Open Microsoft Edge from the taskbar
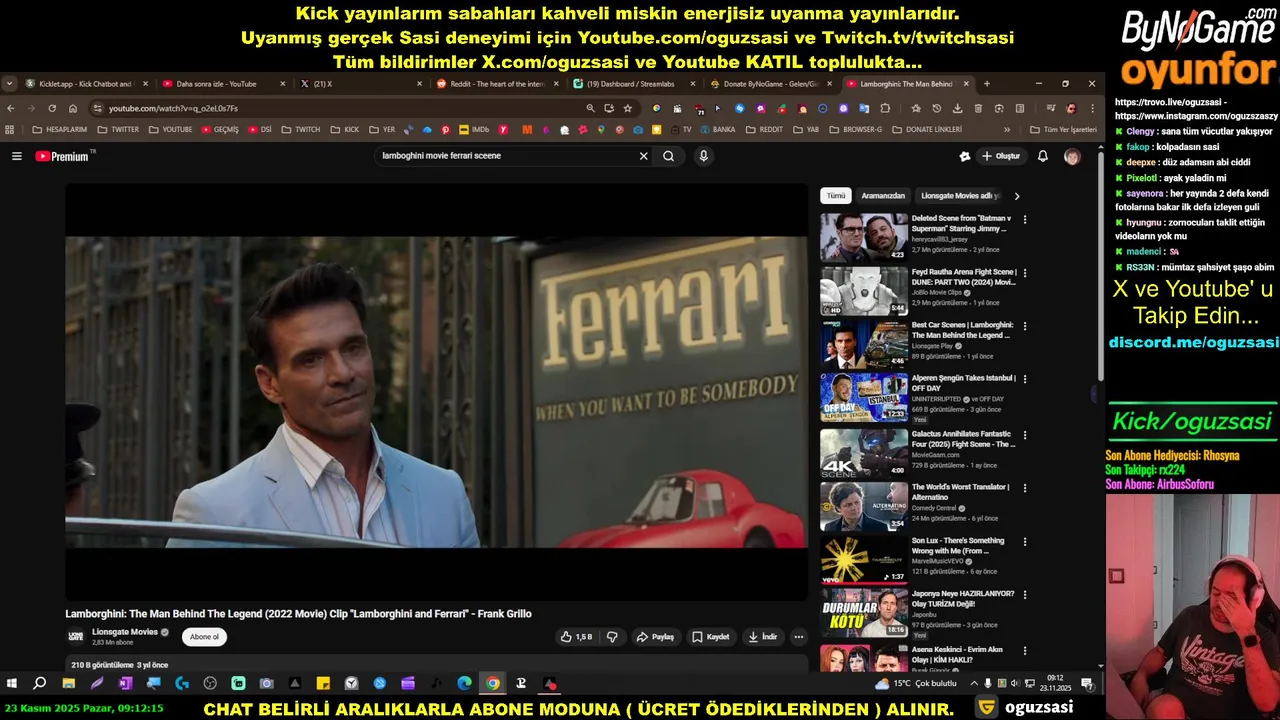The height and width of the screenshot is (720, 1280). coord(465,684)
